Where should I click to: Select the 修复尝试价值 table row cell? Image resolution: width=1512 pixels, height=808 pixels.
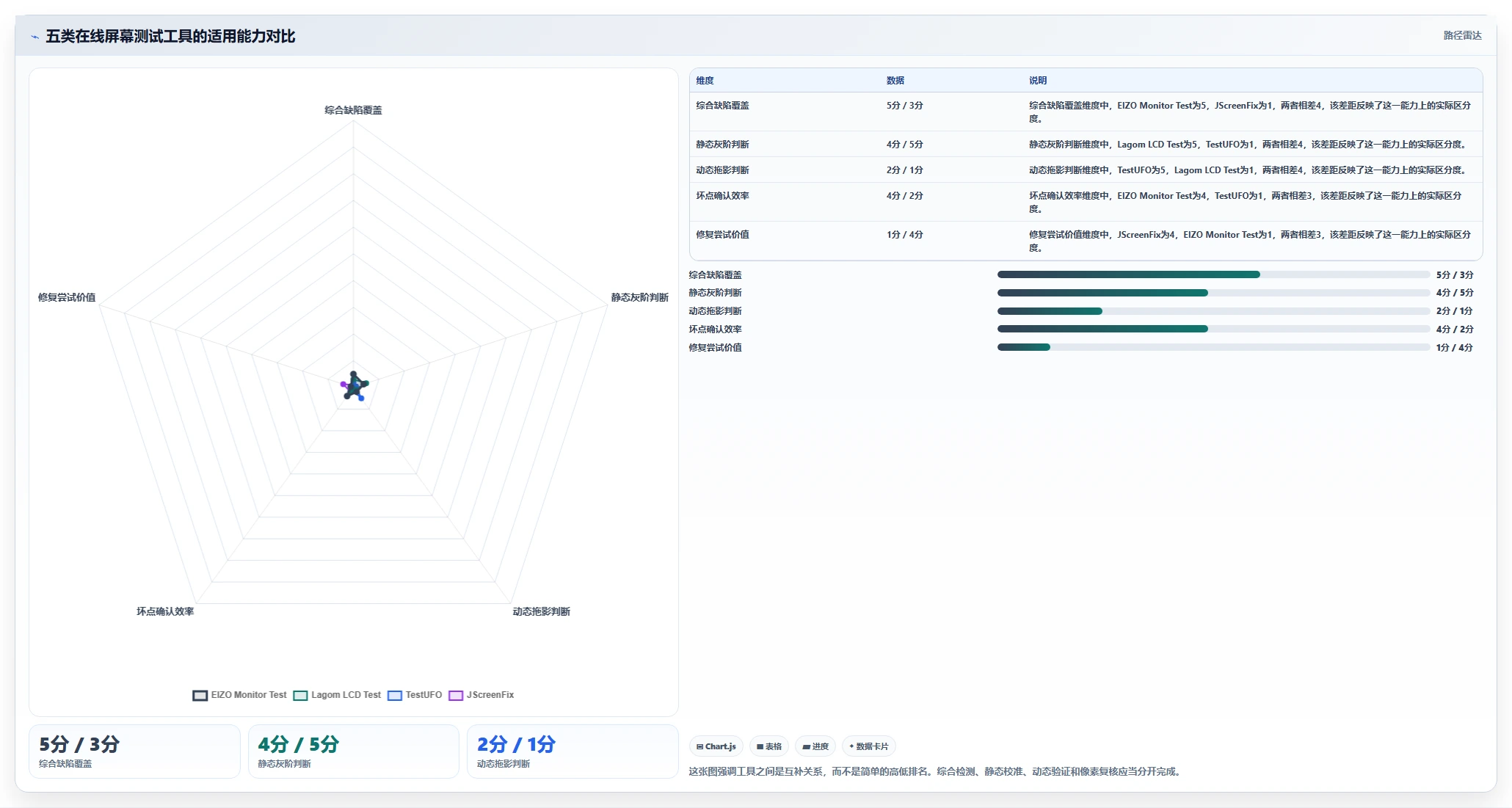[x=723, y=235]
